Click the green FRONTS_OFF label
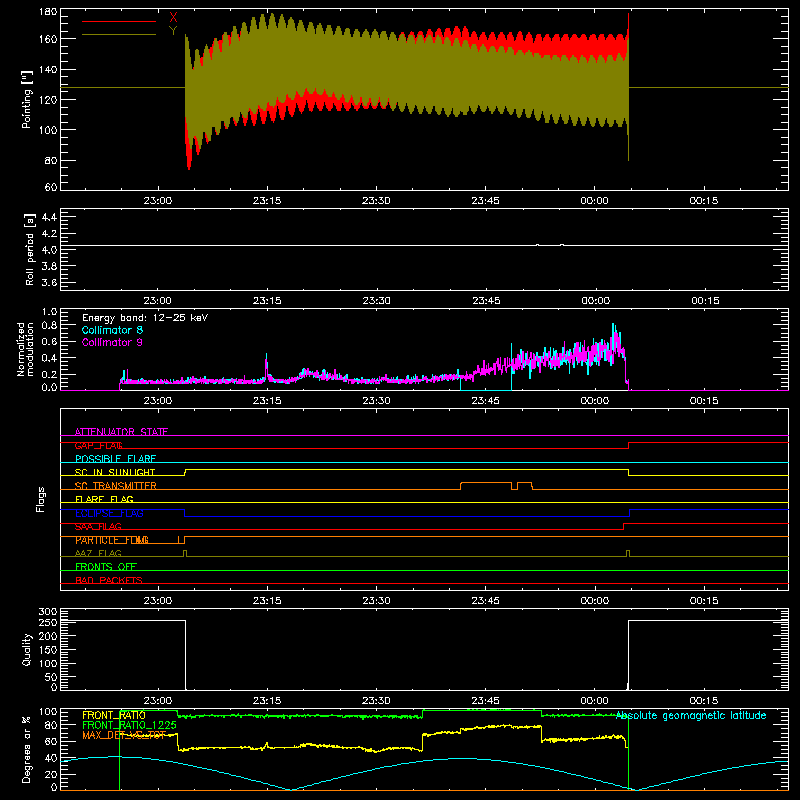This screenshot has height=800, width=800. 106,566
